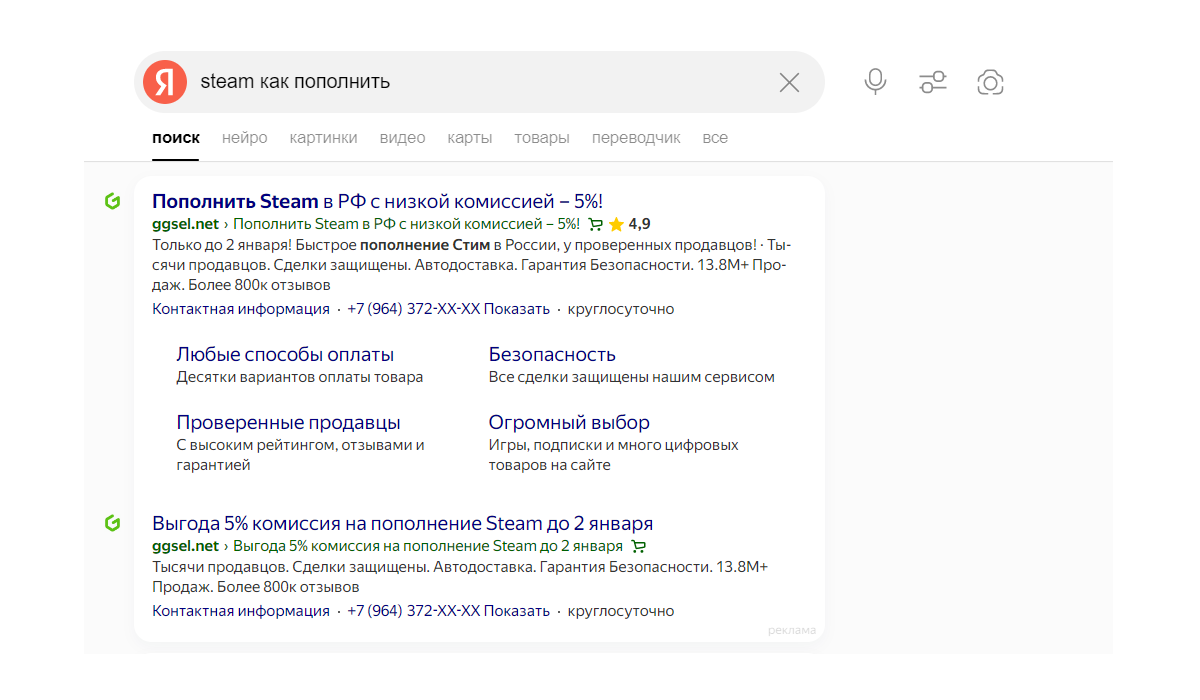The image size is (1200, 700).
Task: Switch to the 'картинки' tab
Action: pos(323,138)
